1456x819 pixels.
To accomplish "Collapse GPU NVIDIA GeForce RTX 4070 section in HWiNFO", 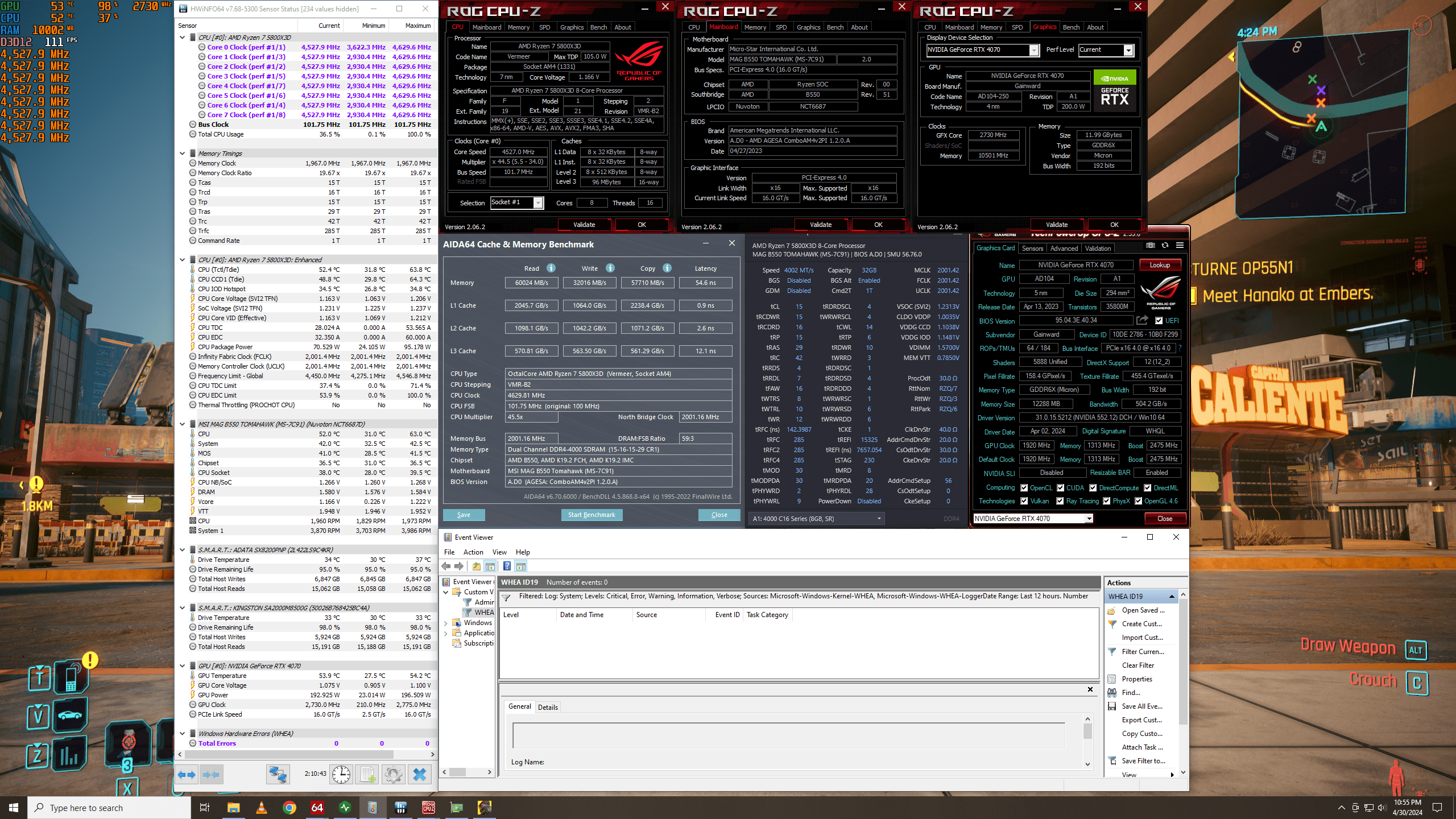I will (x=183, y=666).
